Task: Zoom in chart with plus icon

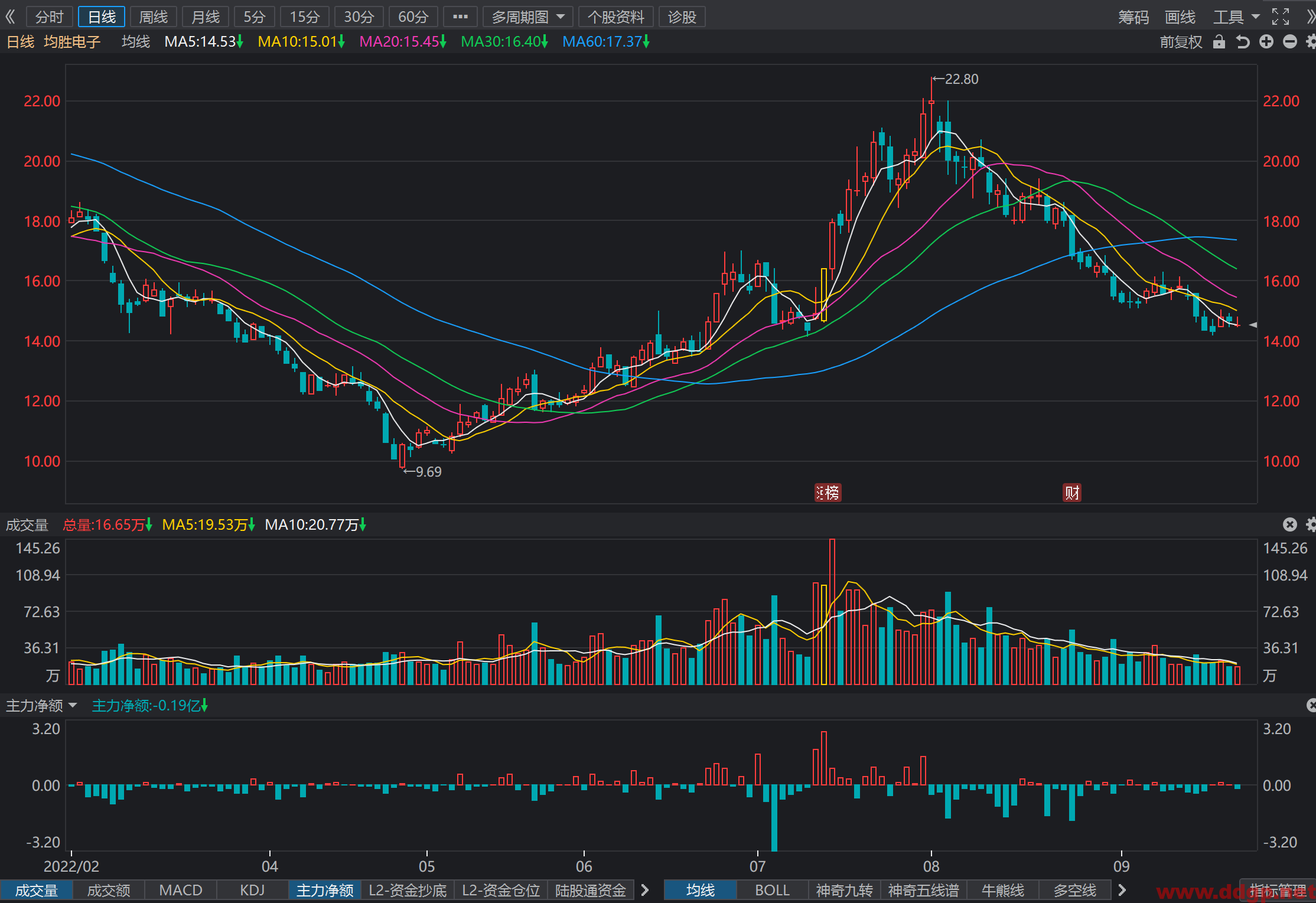Action: click(x=1266, y=41)
